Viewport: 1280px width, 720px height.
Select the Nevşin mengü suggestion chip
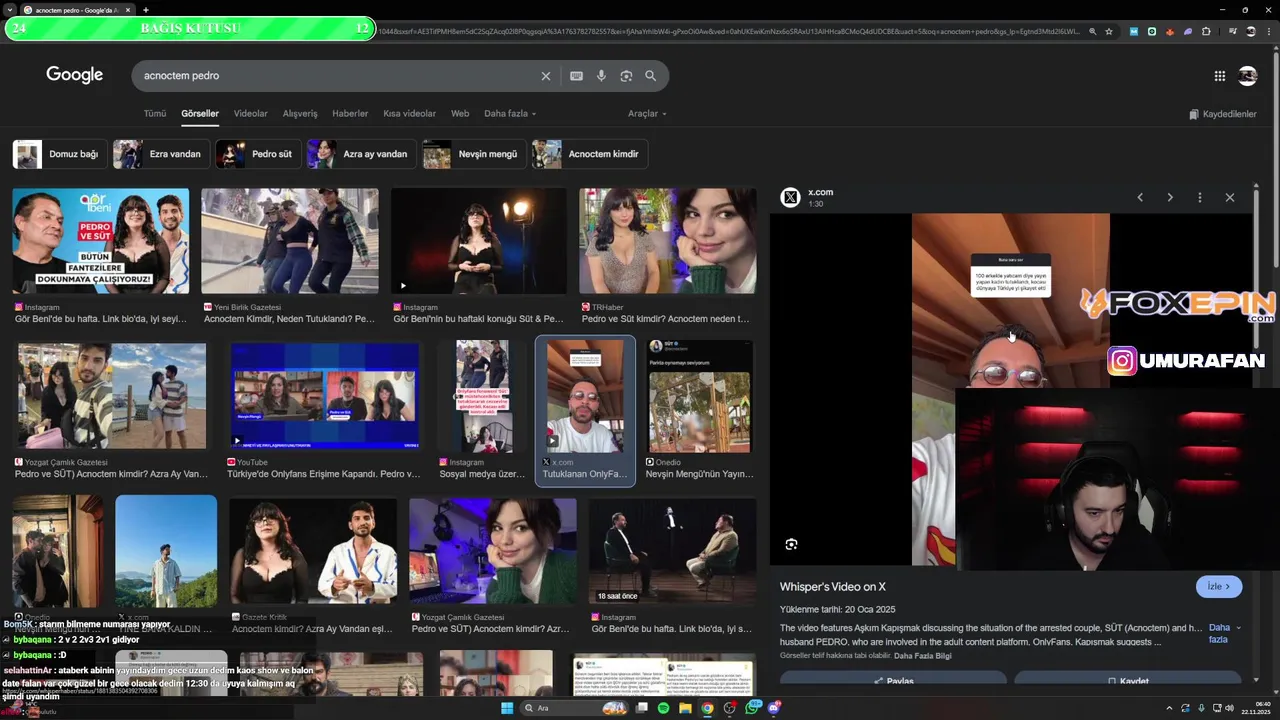coord(474,154)
